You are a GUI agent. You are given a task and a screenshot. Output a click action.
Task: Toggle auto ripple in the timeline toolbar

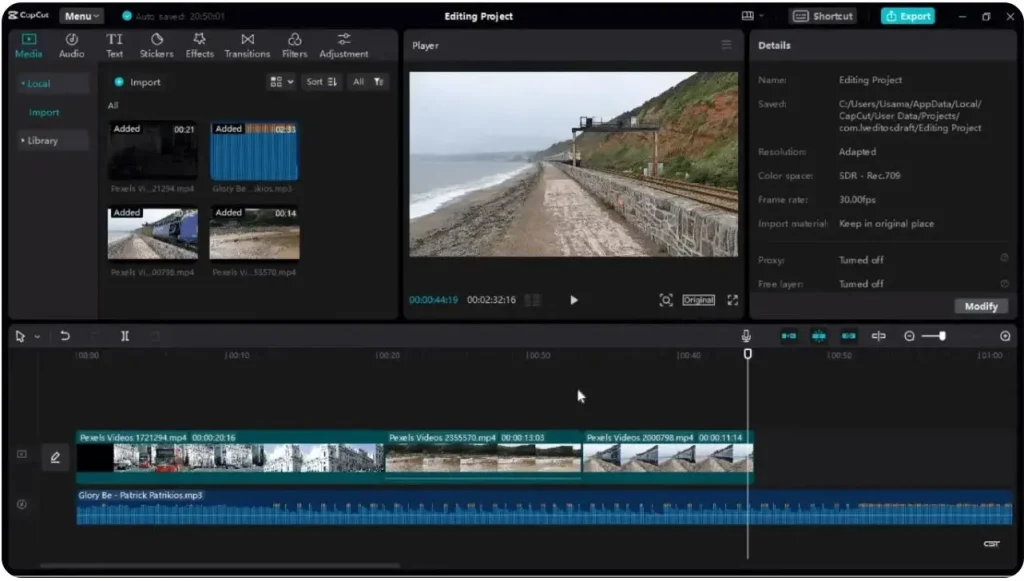pyautogui.click(x=787, y=336)
